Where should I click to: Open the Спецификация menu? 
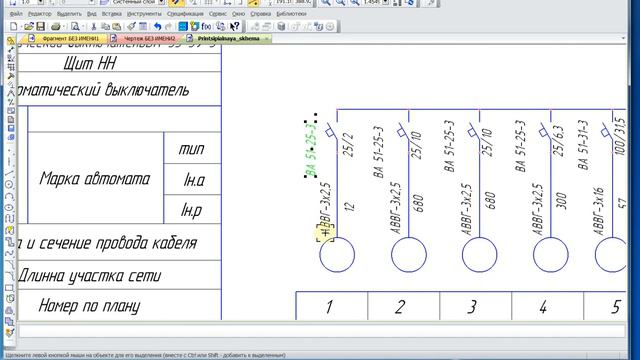185,14
